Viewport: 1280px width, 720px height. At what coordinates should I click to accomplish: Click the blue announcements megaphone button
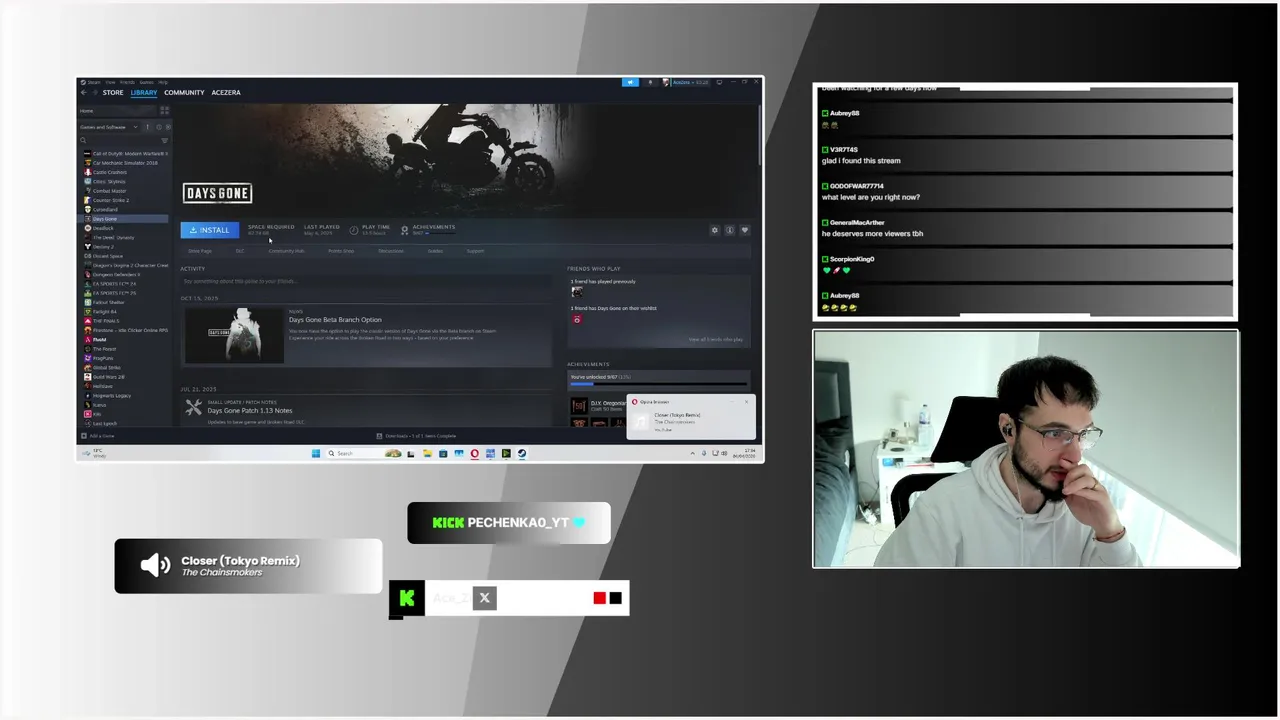[630, 82]
